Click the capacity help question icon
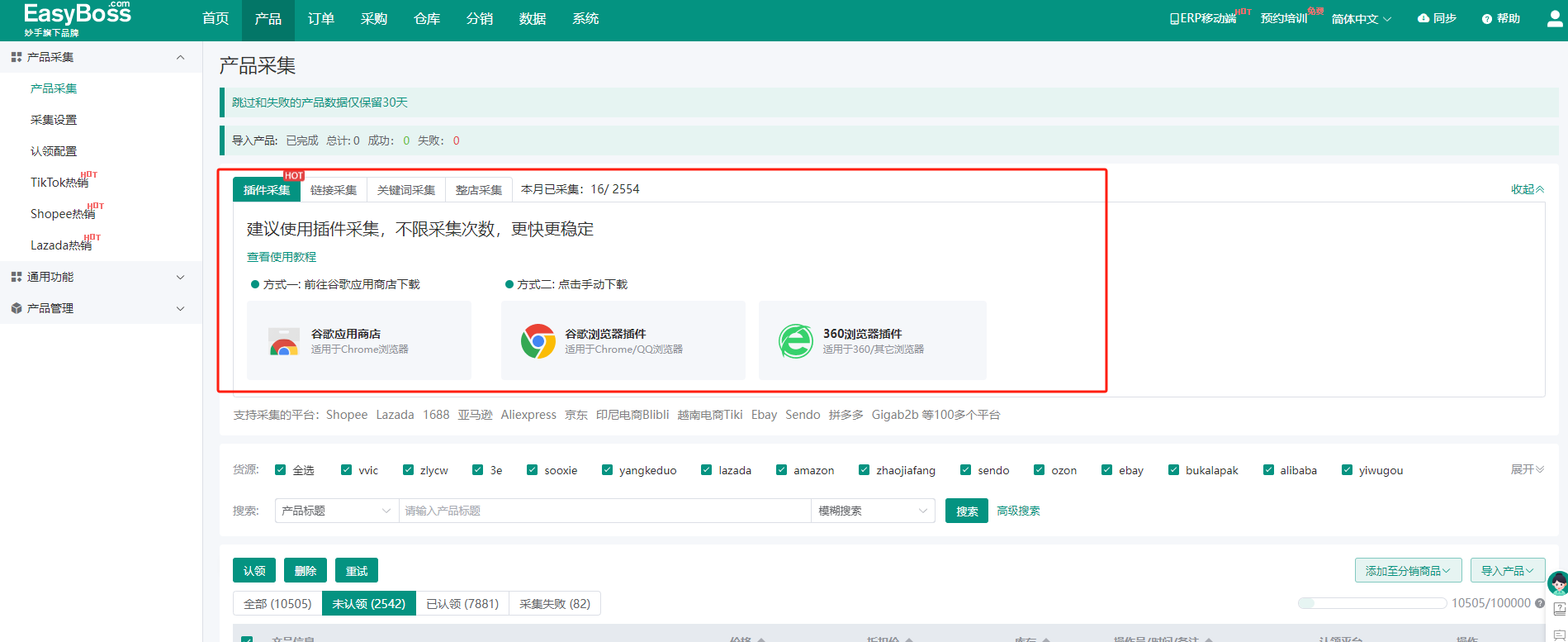1568x642 pixels. (x=1540, y=603)
